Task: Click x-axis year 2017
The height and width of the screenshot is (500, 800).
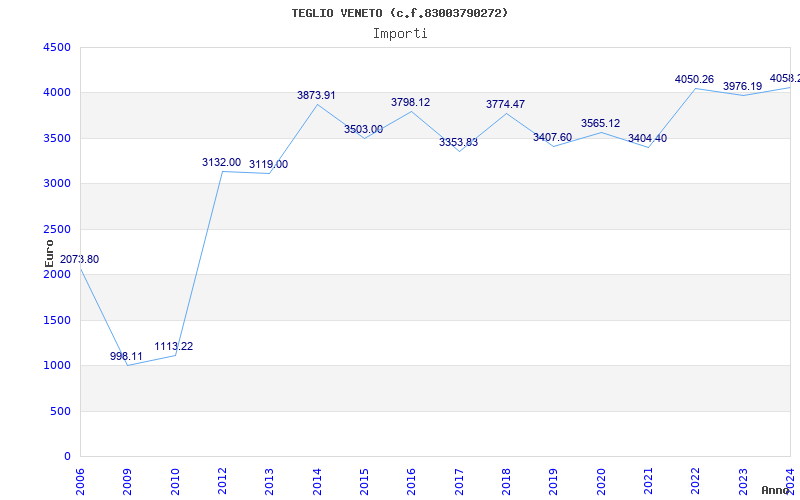Action: 459,482
